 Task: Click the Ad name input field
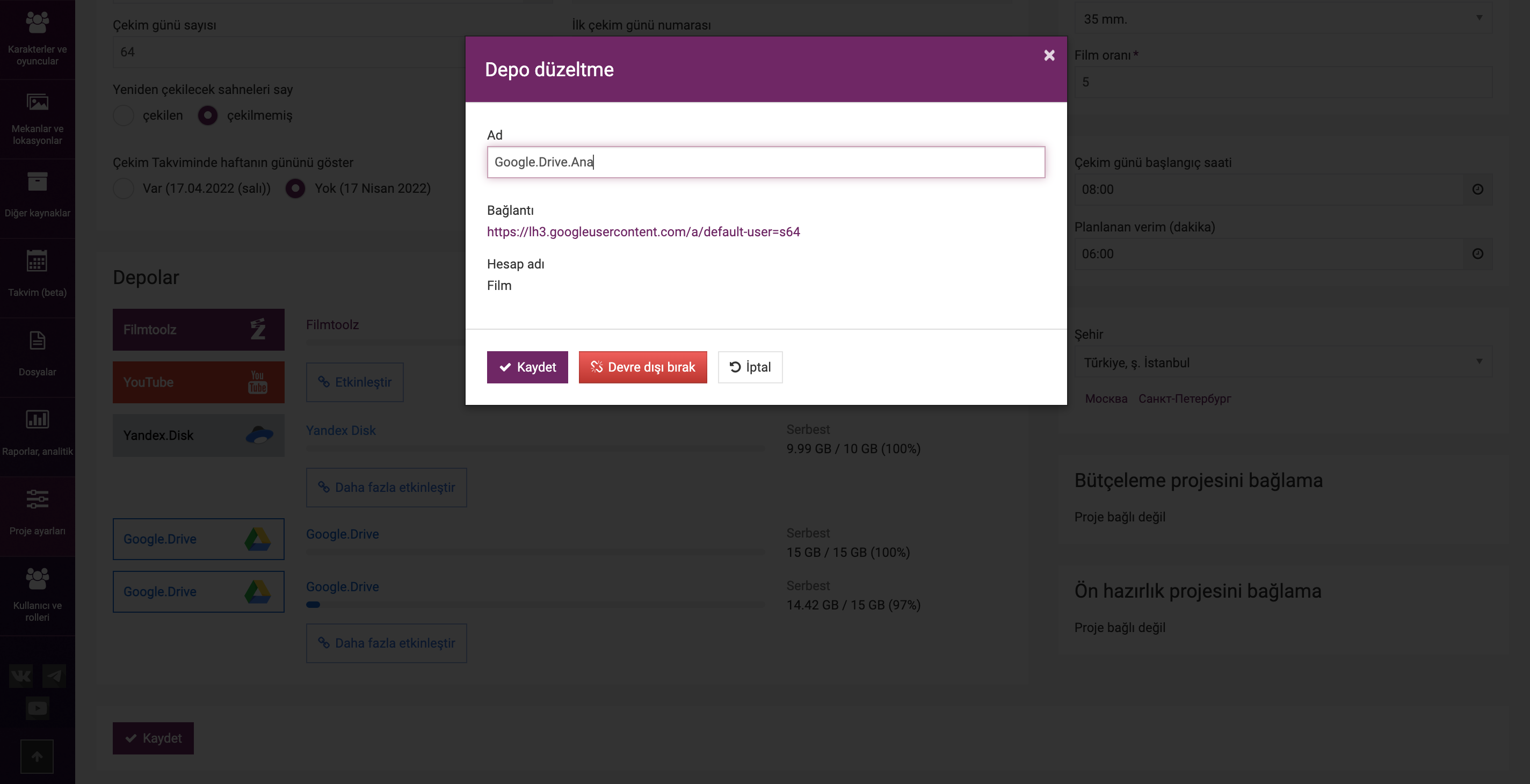[766, 162]
